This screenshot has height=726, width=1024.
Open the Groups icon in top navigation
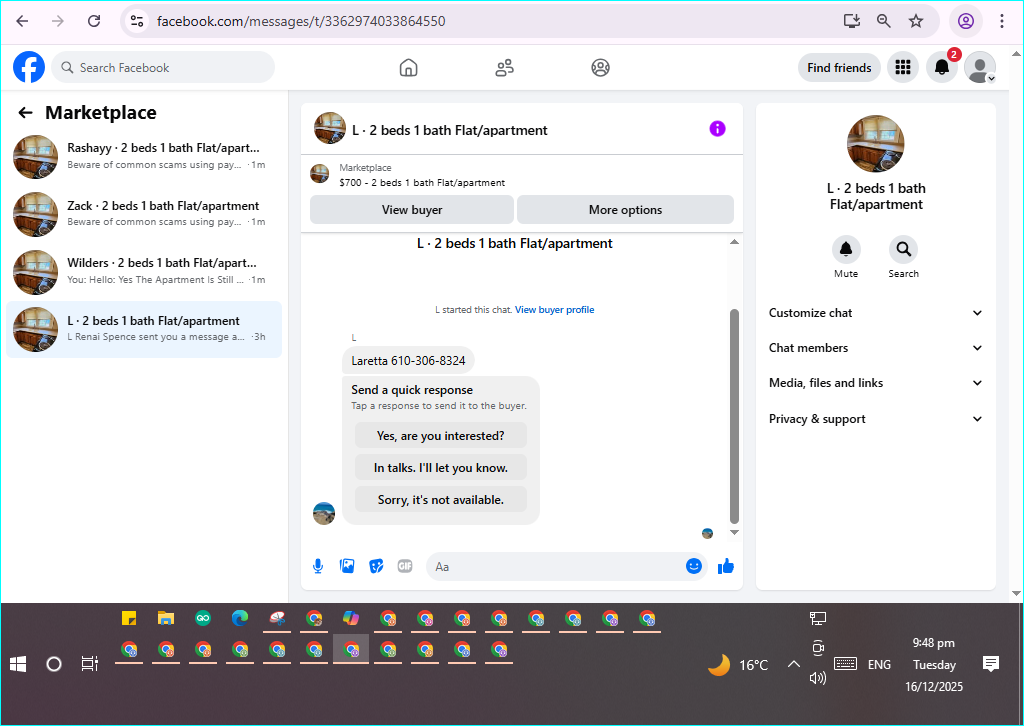point(600,67)
